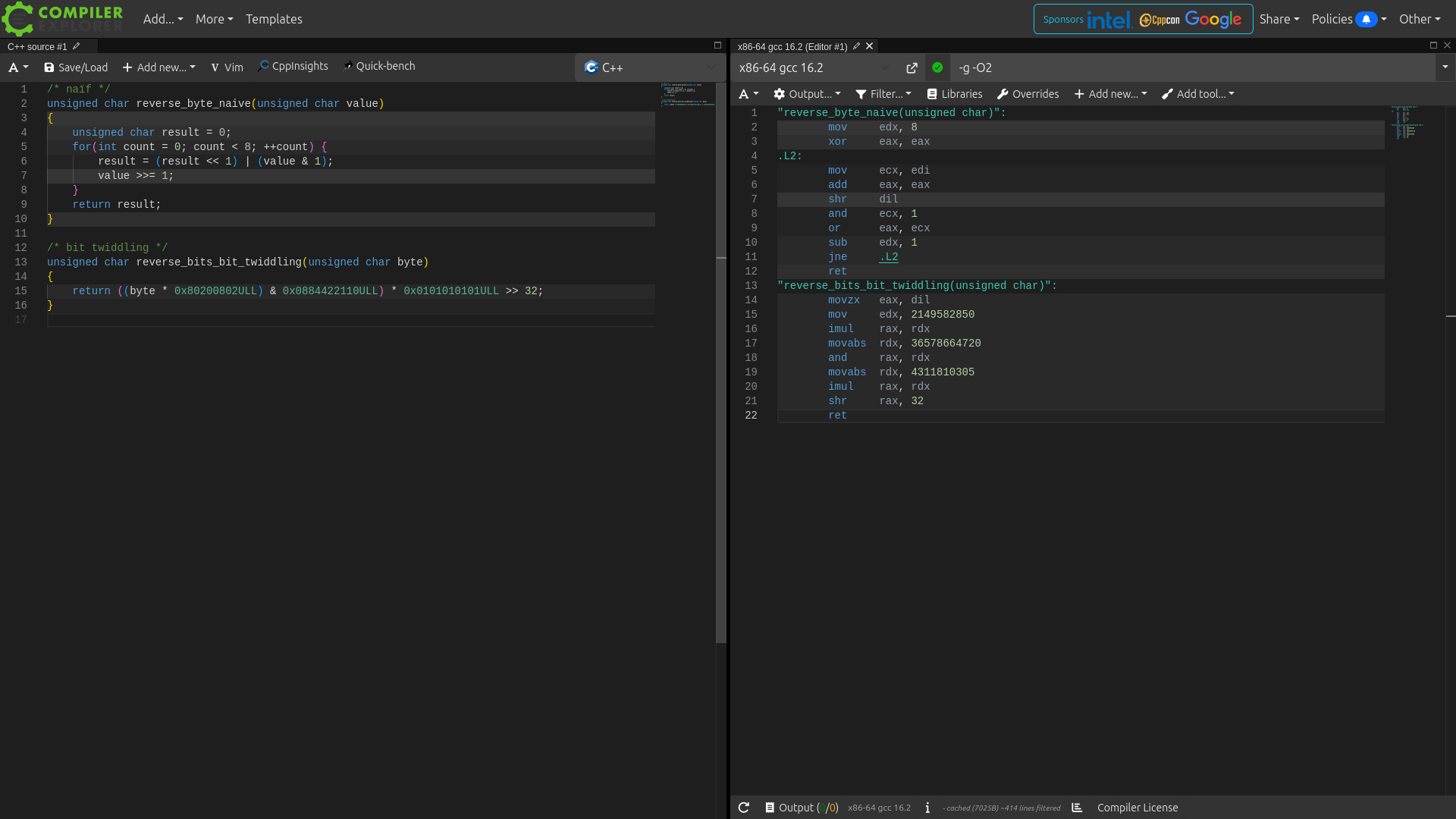Pop out compiler picker icon
1456x819 pixels.
coord(912,68)
